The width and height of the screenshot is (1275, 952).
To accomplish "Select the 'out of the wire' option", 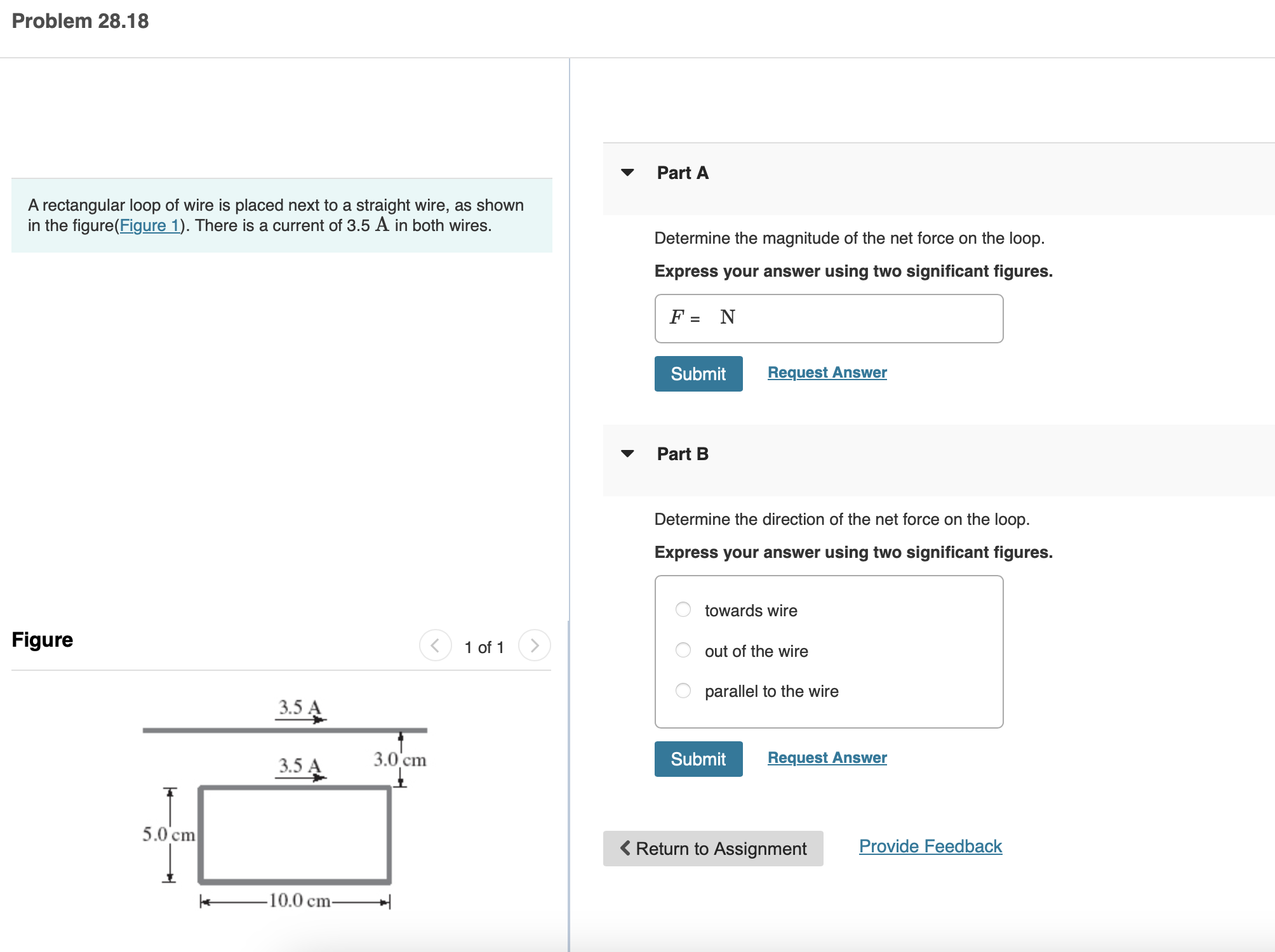I will coord(683,650).
